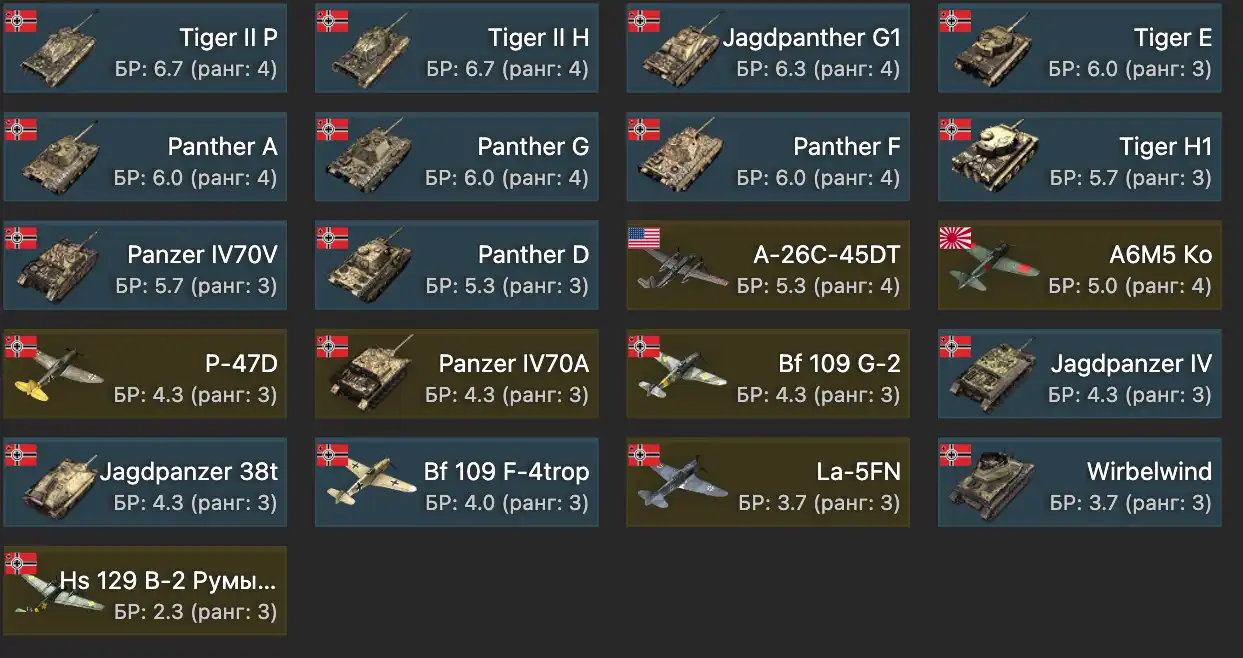1243x658 pixels.
Task: Select the Panther G label
Action: tap(533, 147)
